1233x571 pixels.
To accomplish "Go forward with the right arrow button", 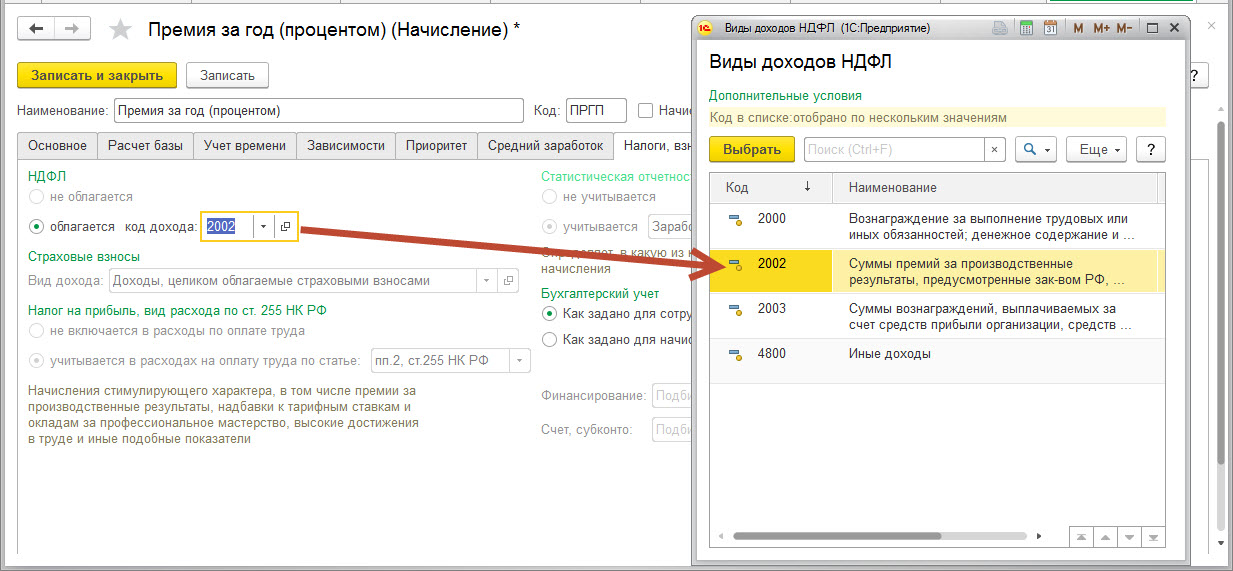I will (73, 29).
